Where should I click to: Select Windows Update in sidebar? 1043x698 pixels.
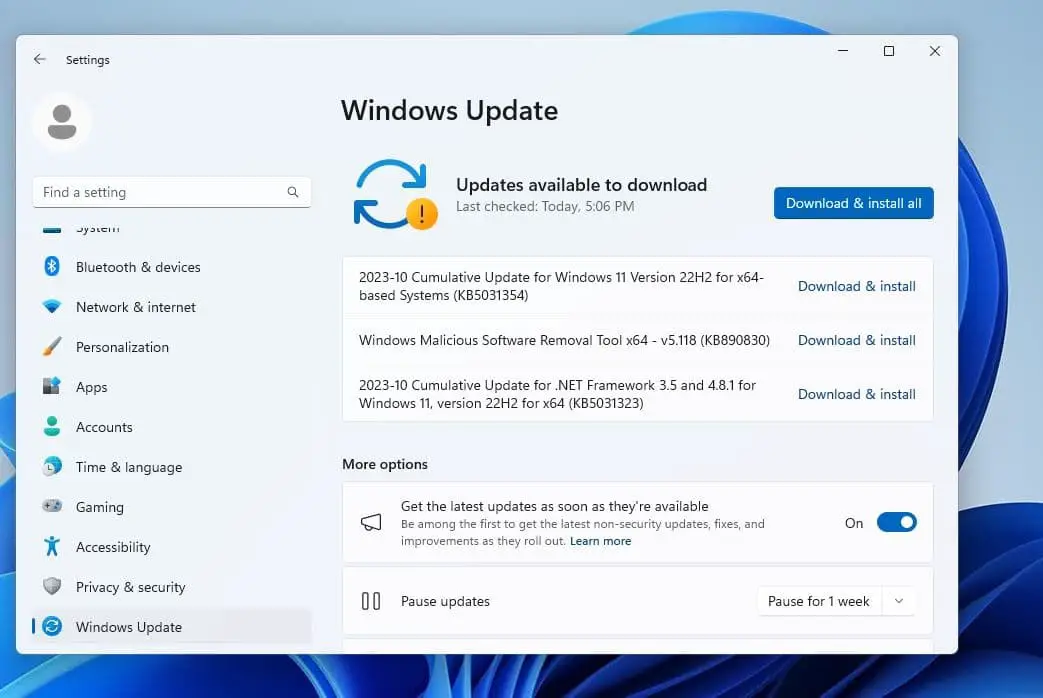coord(129,627)
